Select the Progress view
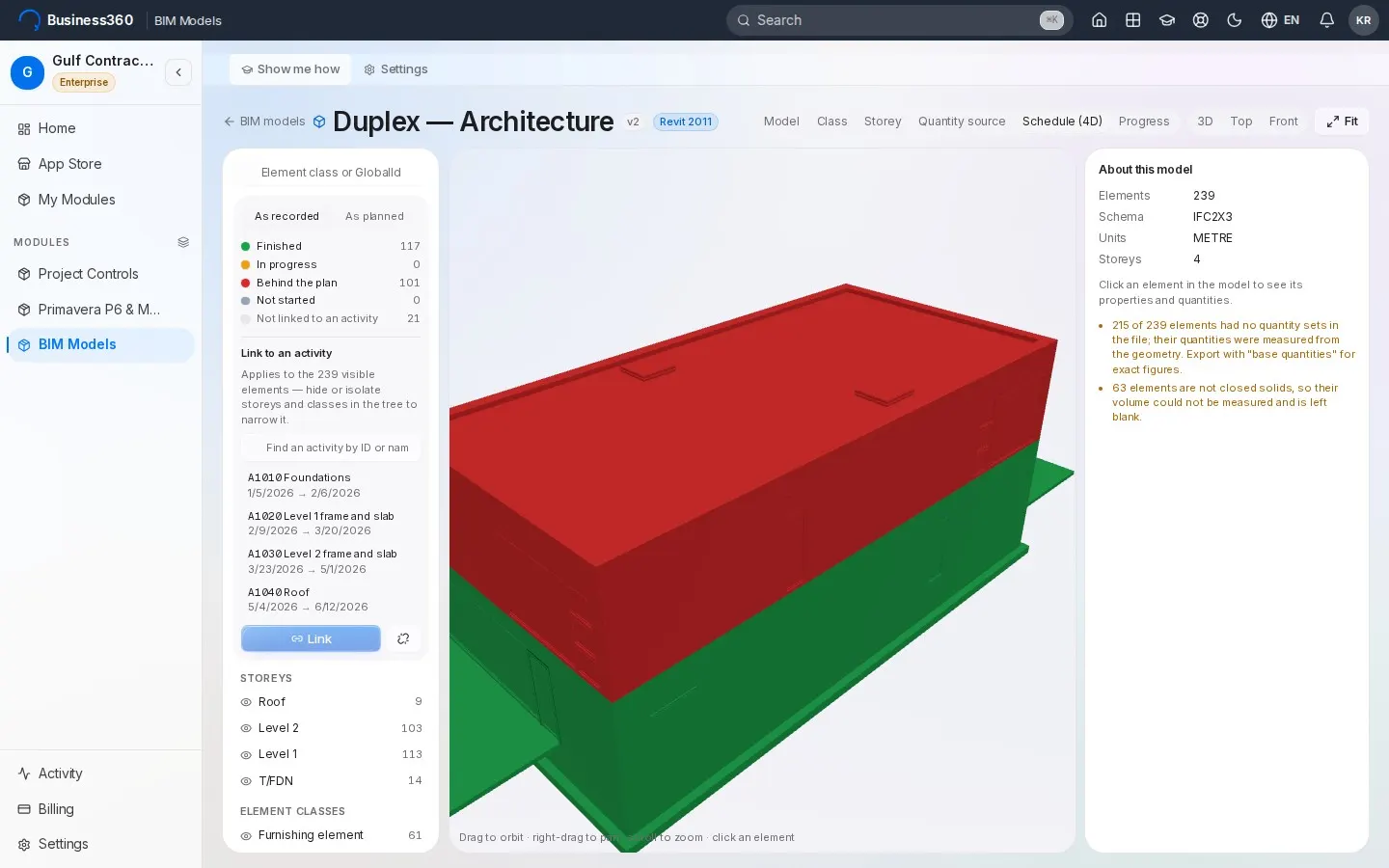The image size is (1389, 868). point(1144,122)
